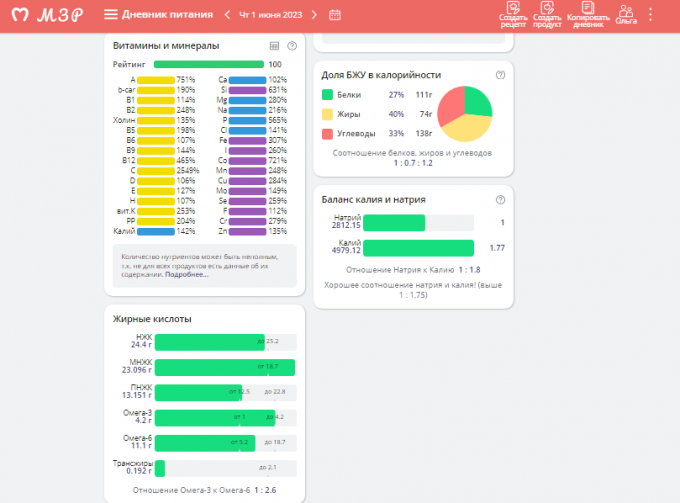Open help for Доля БЖУ в калорийности
The width and height of the screenshot is (680, 503).
[x=500, y=75]
